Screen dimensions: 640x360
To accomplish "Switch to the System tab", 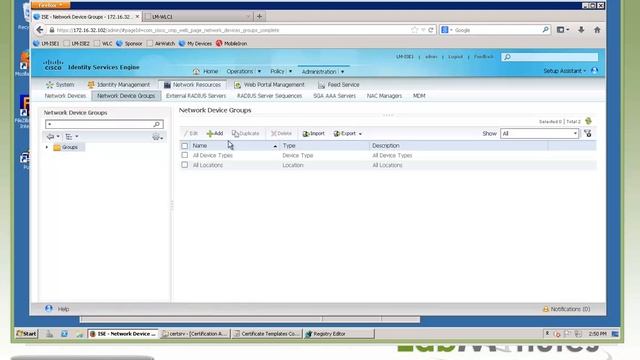I will click(x=60, y=84).
